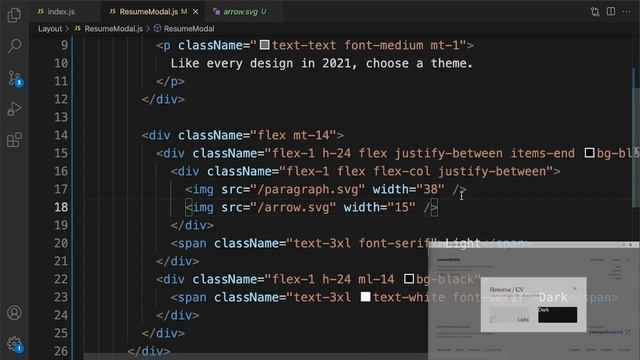Image resolution: width=640 pixels, height=360 pixels.
Task: Open the editor More Actions menu
Action: (626, 11)
